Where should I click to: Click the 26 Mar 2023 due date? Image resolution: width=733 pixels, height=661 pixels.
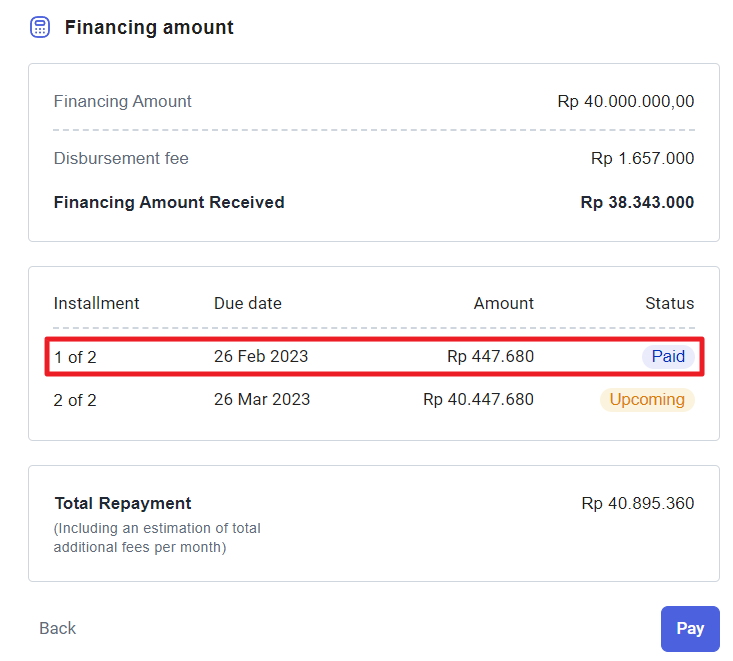tap(262, 400)
